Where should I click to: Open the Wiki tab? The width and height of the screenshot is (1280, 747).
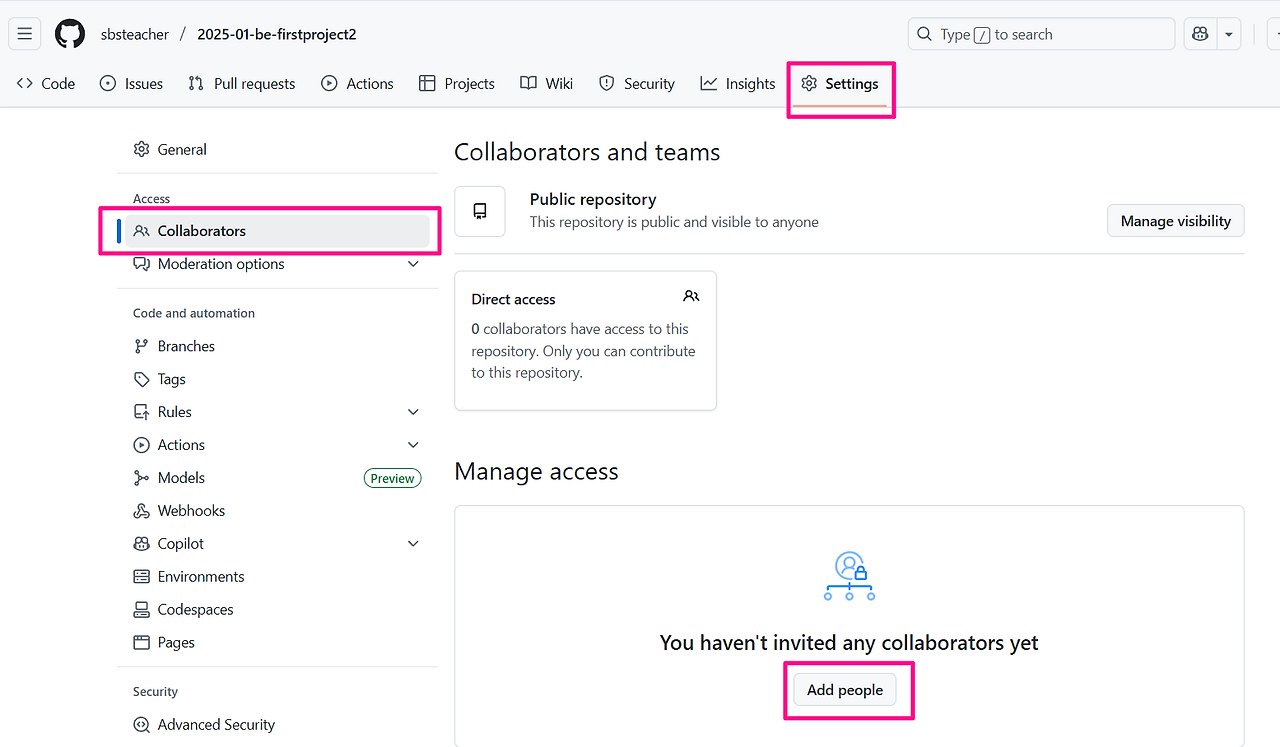(x=547, y=84)
